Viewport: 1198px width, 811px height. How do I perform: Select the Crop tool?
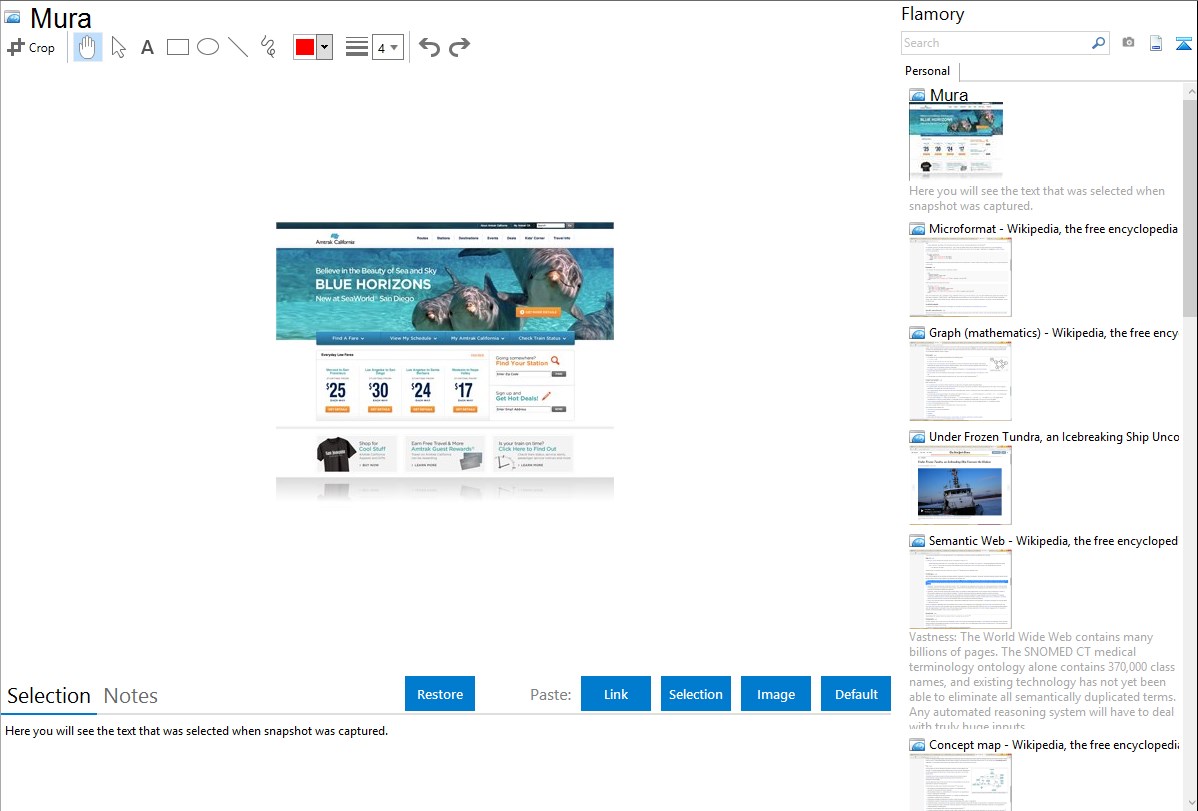point(31,47)
